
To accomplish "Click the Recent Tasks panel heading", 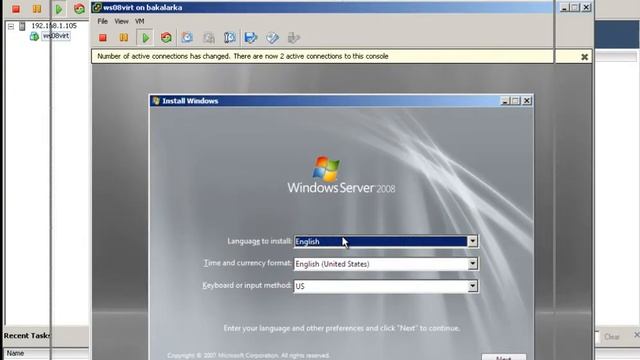I will point(27,336).
